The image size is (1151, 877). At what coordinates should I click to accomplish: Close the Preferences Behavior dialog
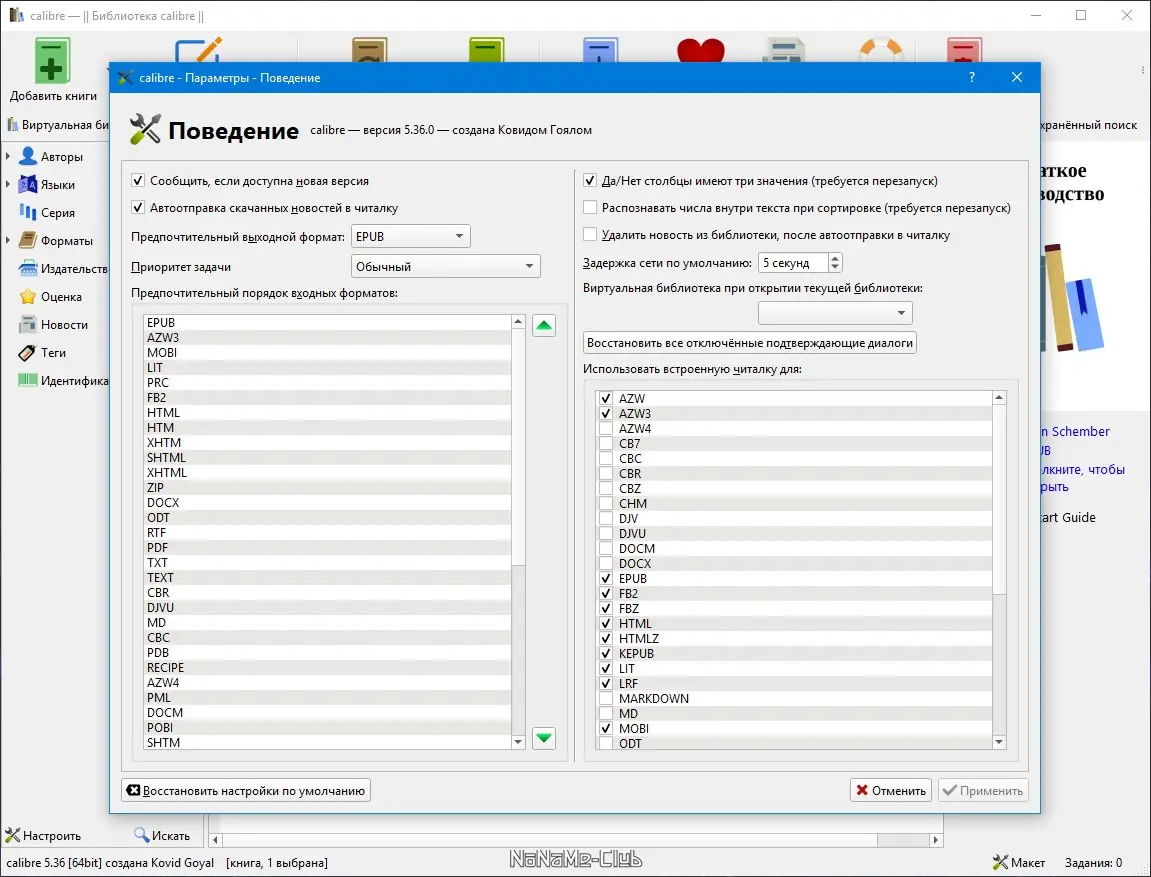[x=1017, y=77]
